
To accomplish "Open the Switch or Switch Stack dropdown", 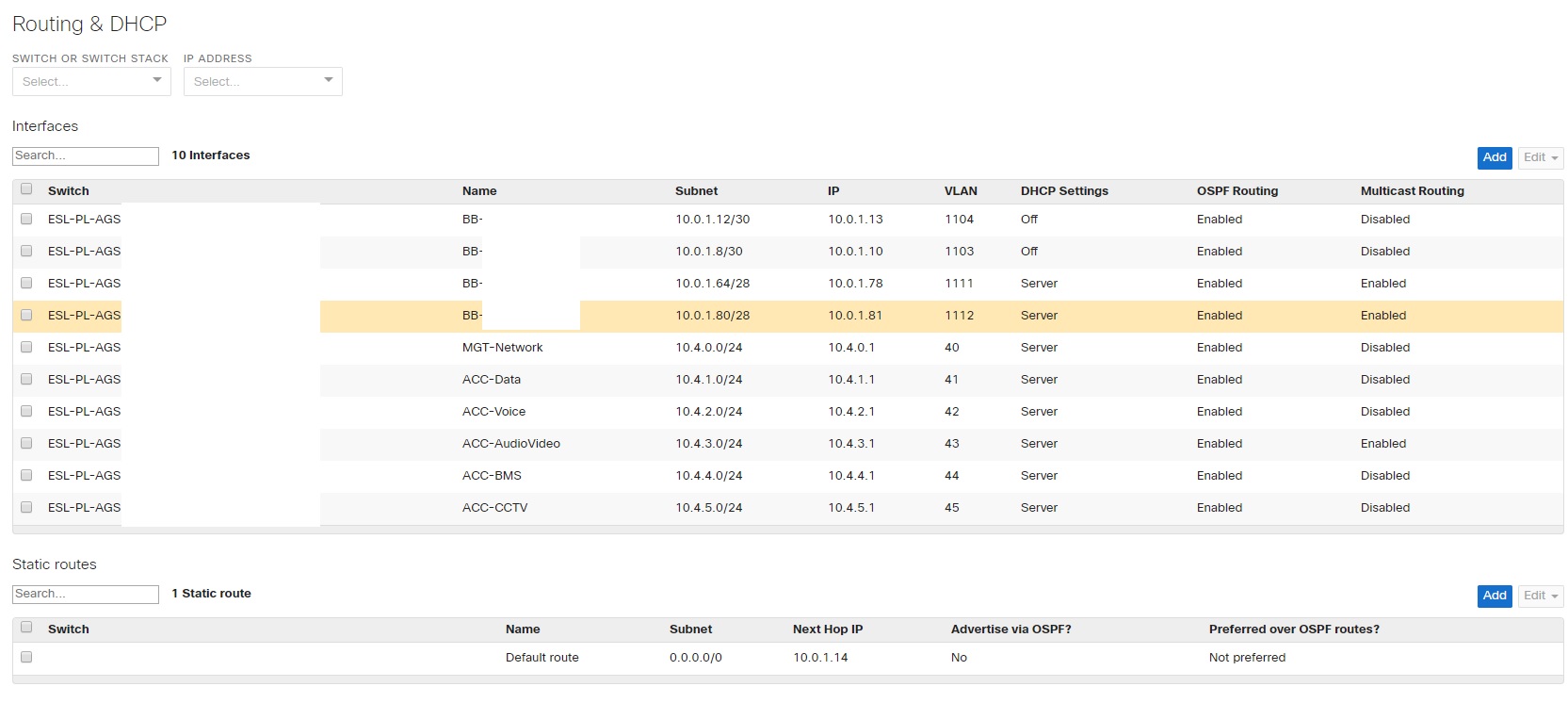I will pyautogui.click(x=91, y=82).
